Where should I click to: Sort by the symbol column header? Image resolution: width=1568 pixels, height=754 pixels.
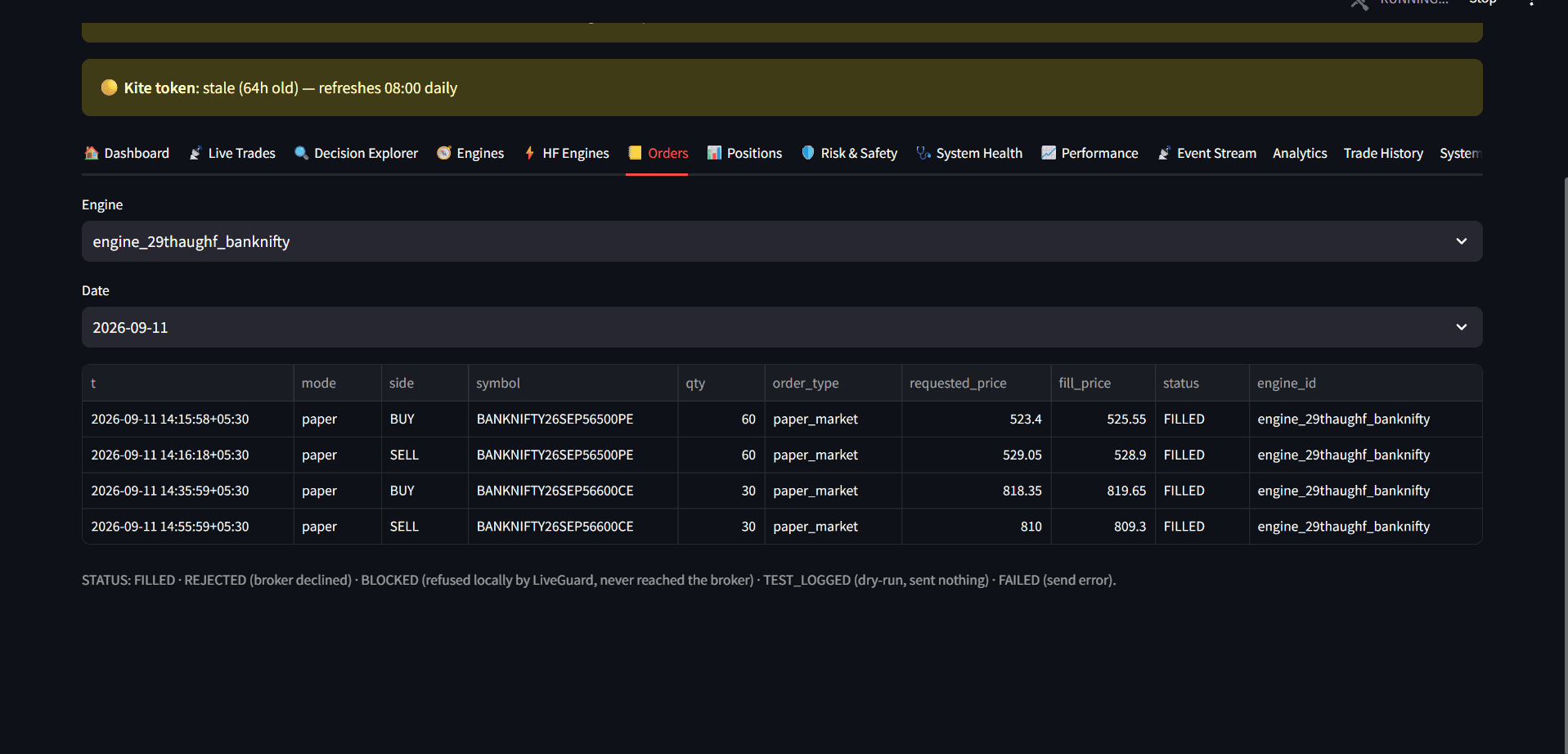[573, 383]
